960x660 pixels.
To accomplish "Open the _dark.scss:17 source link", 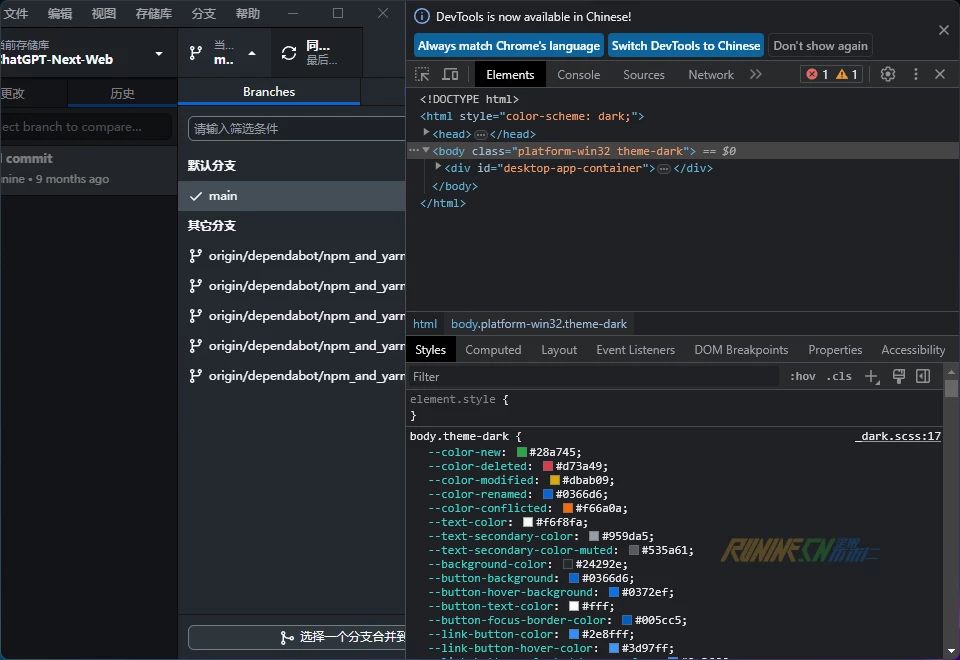I will click(898, 436).
